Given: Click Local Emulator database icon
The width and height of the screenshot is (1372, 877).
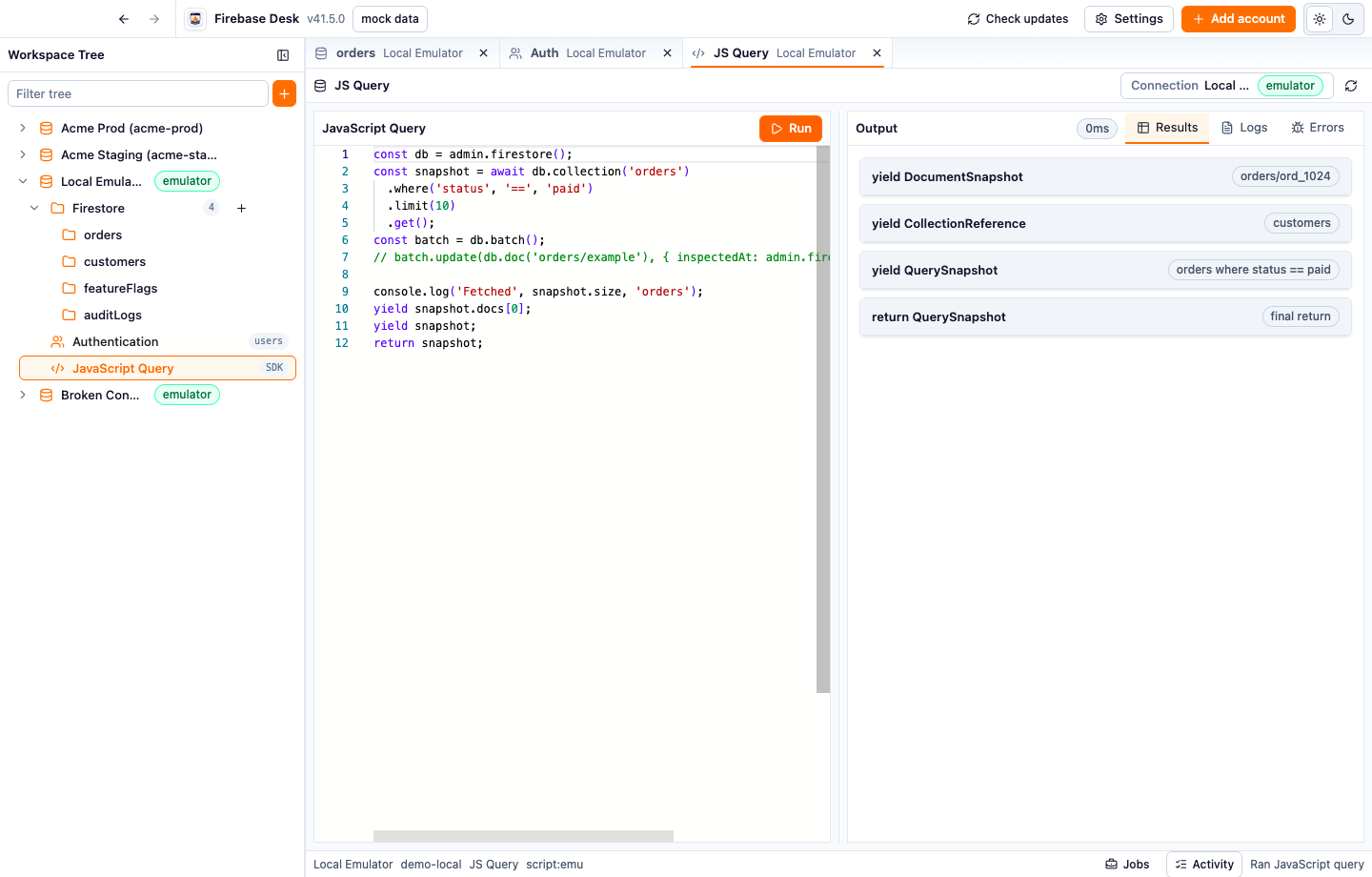Looking at the screenshot, I should pyautogui.click(x=46, y=181).
